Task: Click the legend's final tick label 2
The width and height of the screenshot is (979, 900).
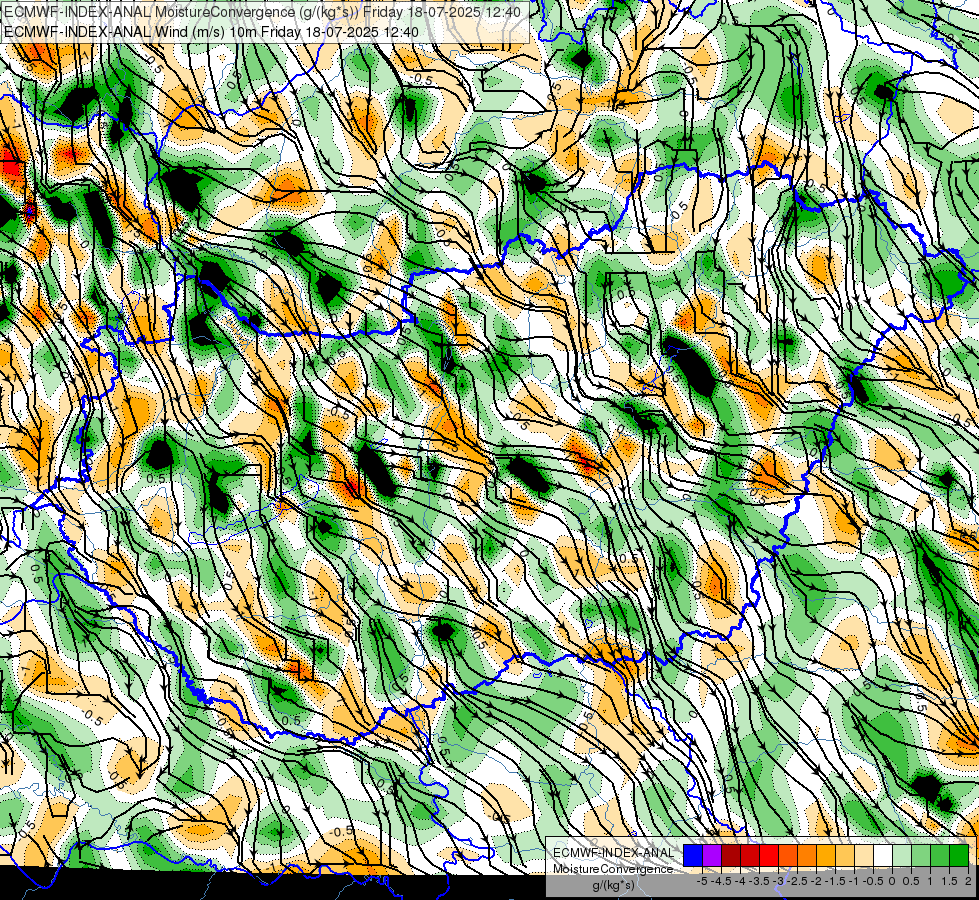Action: (968, 881)
